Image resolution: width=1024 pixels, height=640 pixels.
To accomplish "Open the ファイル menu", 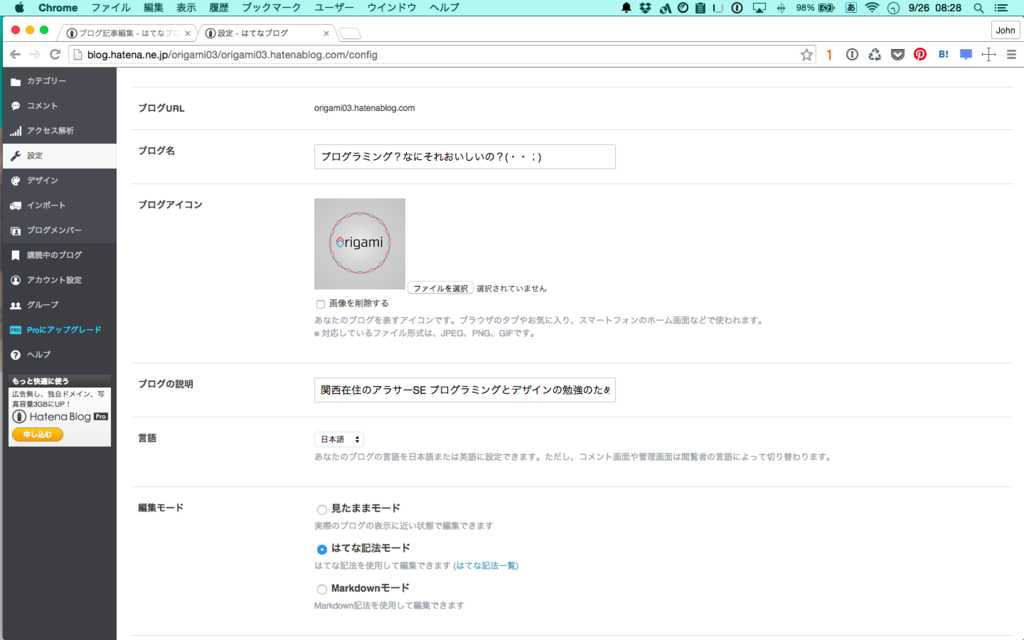I will [x=110, y=8].
